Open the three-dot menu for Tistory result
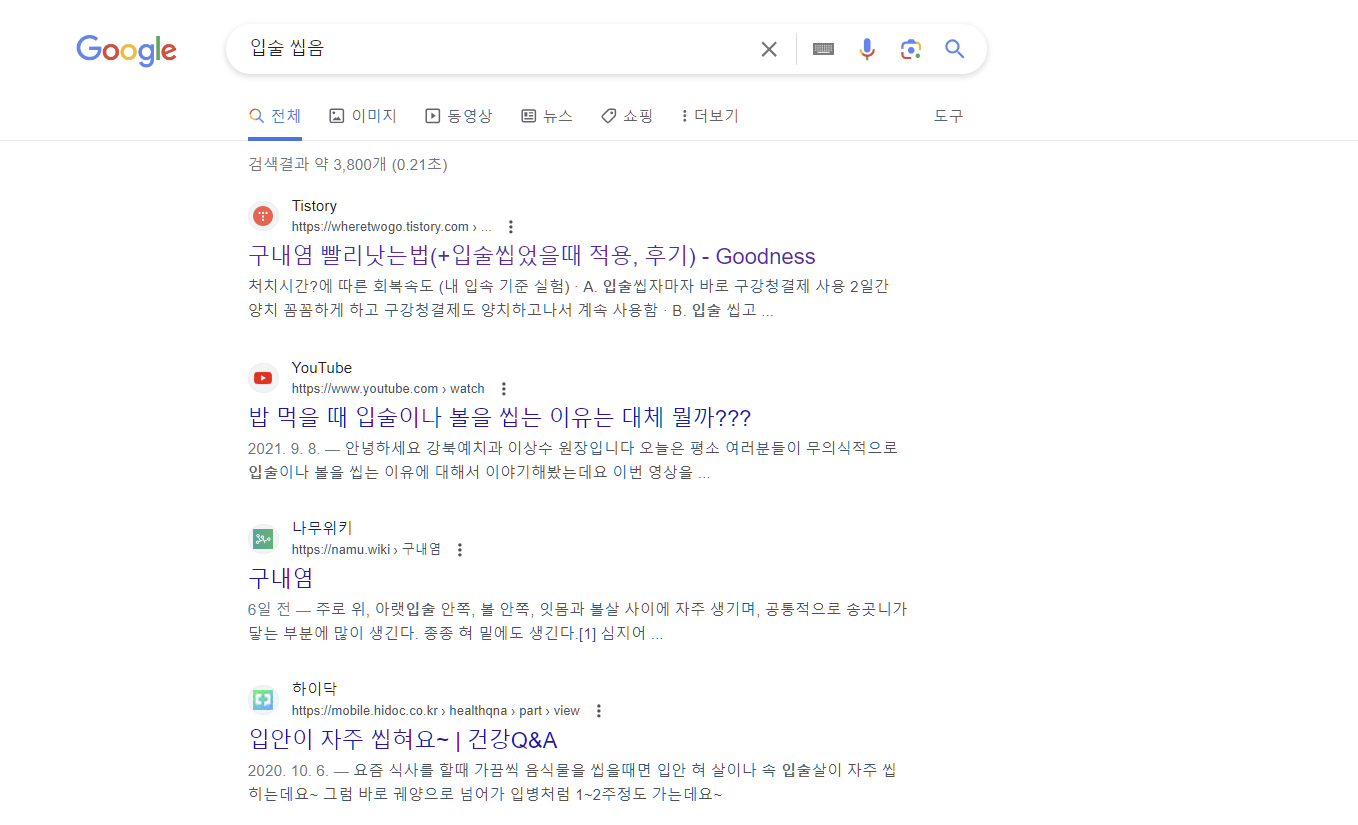The width and height of the screenshot is (1358, 825). (511, 227)
